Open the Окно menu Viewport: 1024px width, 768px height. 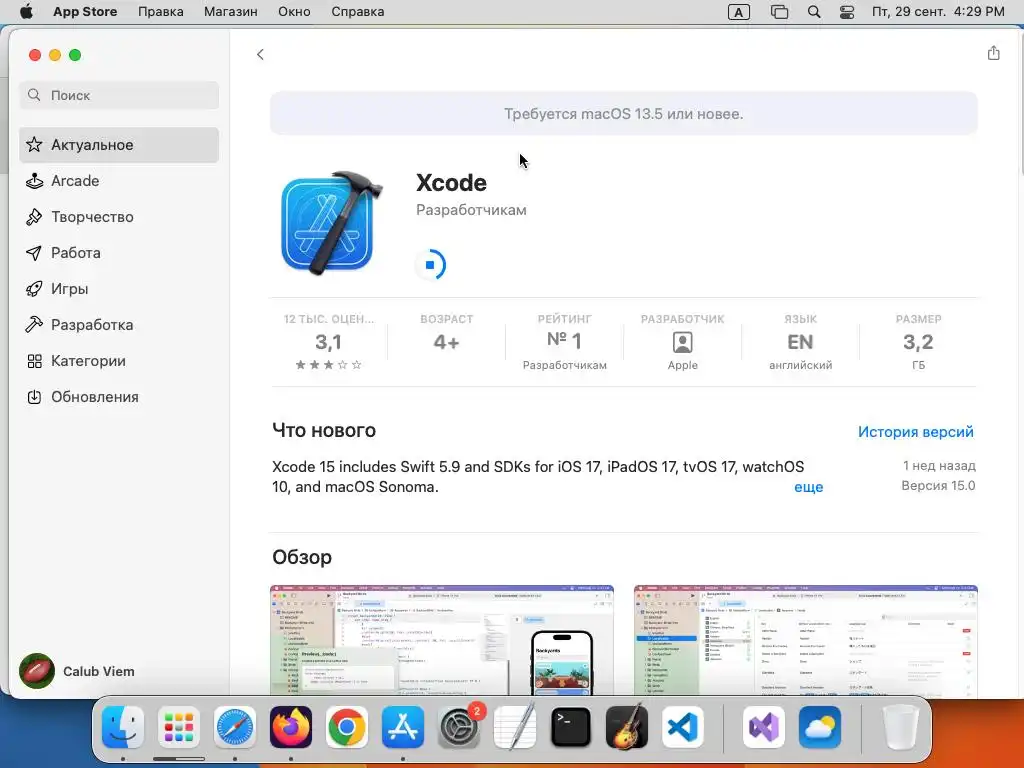tap(294, 12)
